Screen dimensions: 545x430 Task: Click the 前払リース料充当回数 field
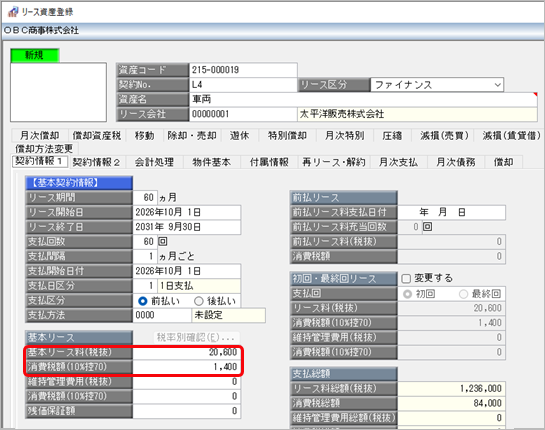tap(410, 227)
